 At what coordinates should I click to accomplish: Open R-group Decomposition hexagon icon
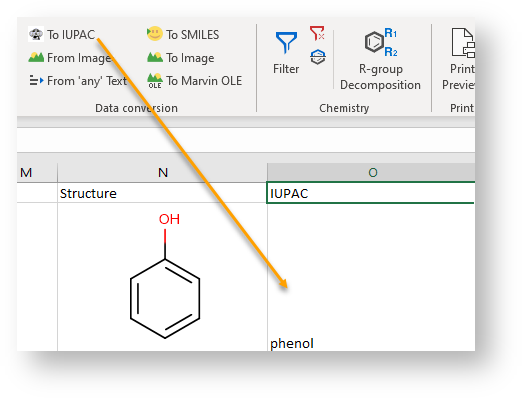click(381, 42)
